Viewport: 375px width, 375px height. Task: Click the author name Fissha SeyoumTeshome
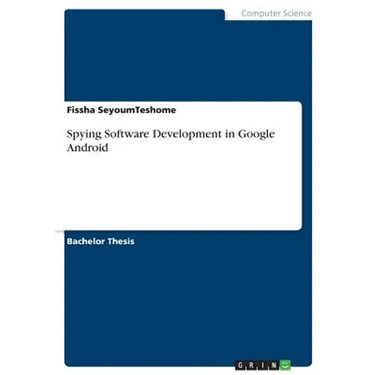pyautogui.click(x=121, y=110)
